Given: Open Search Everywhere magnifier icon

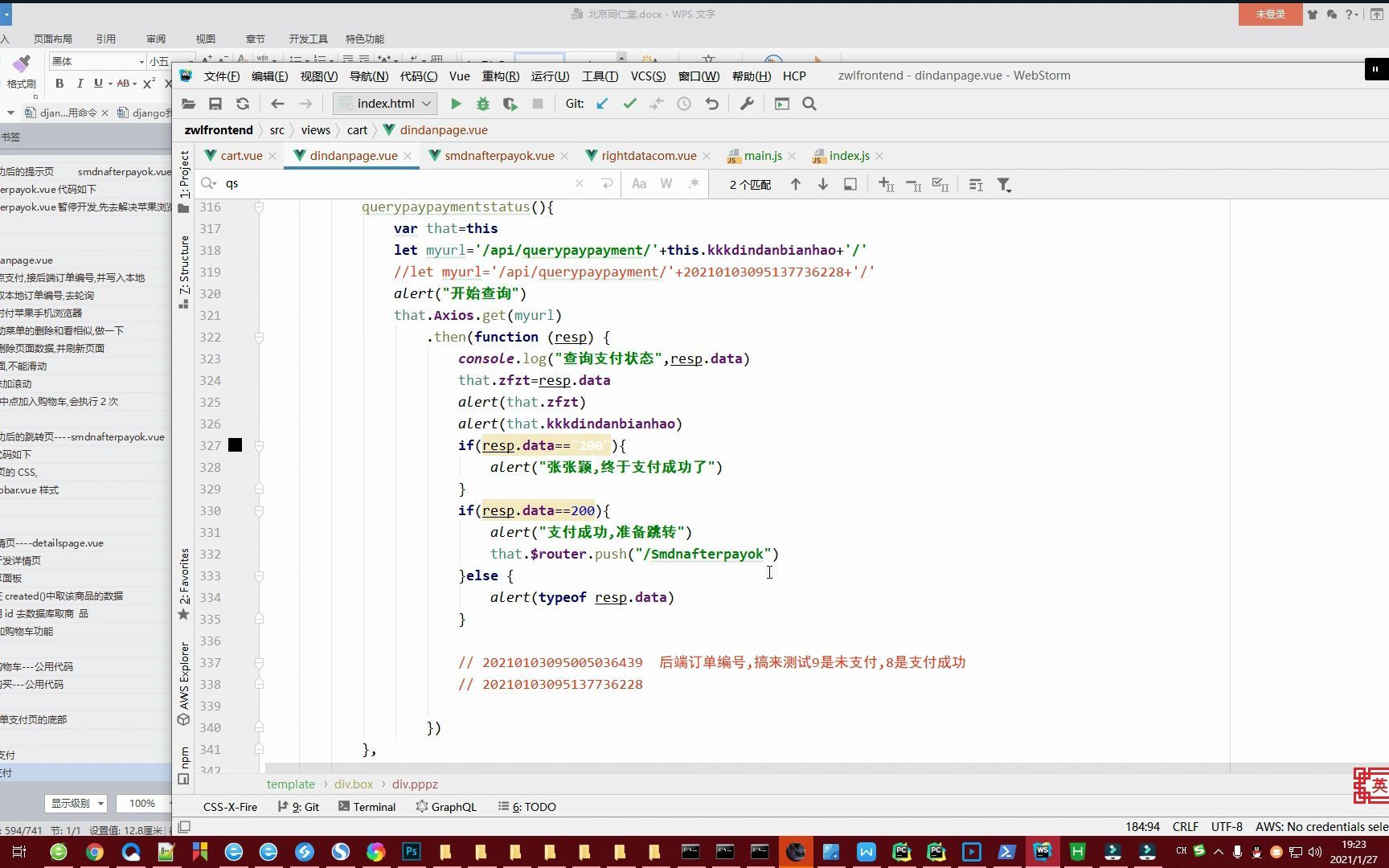Looking at the screenshot, I should (809, 104).
